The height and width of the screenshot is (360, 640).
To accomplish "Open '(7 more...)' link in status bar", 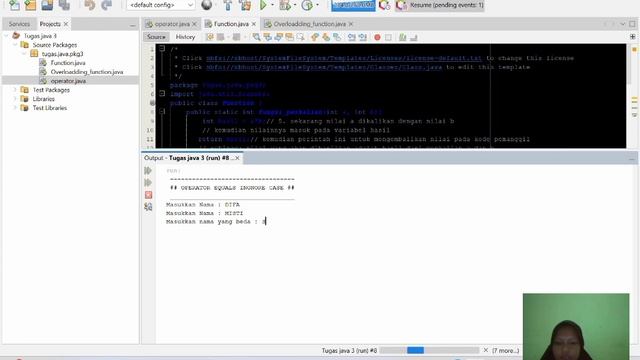I will coord(505,350).
